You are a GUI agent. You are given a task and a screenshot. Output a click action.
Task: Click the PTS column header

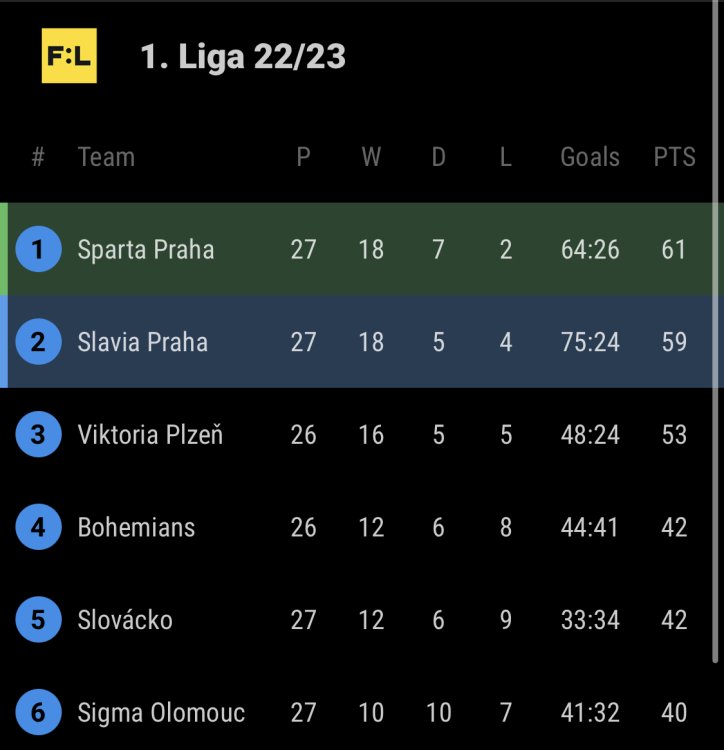674,157
